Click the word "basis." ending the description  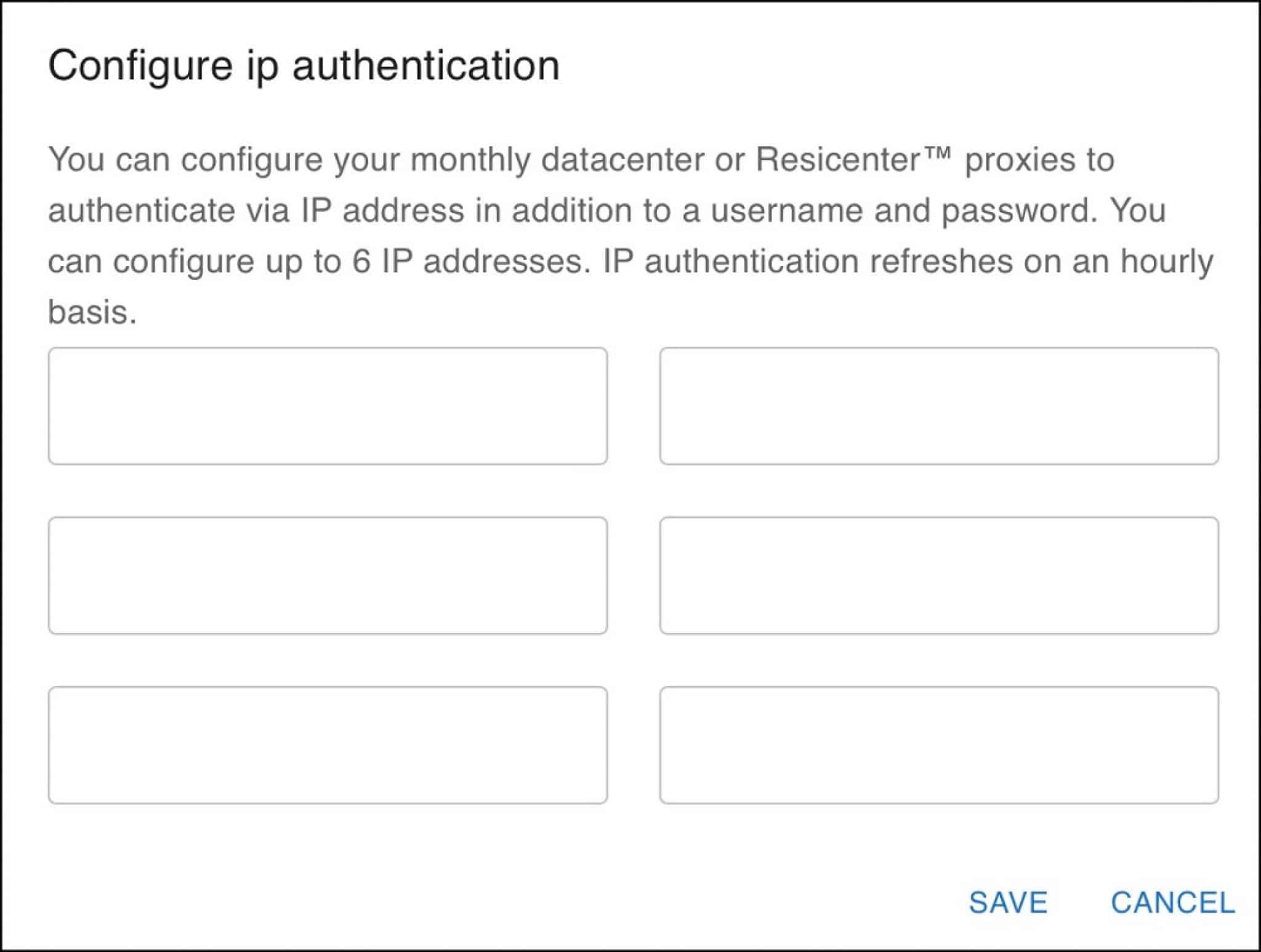coord(92,312)
